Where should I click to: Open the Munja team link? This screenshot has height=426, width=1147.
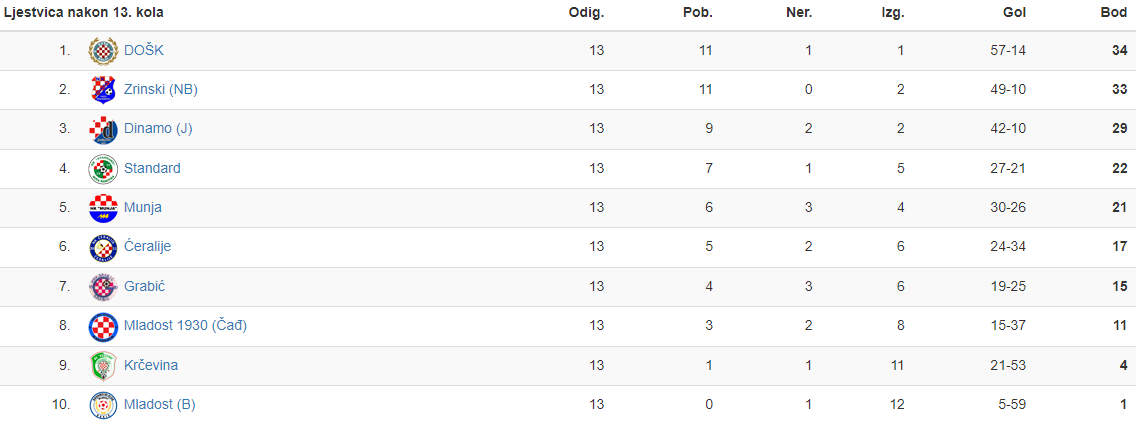[x=143, y=208]
